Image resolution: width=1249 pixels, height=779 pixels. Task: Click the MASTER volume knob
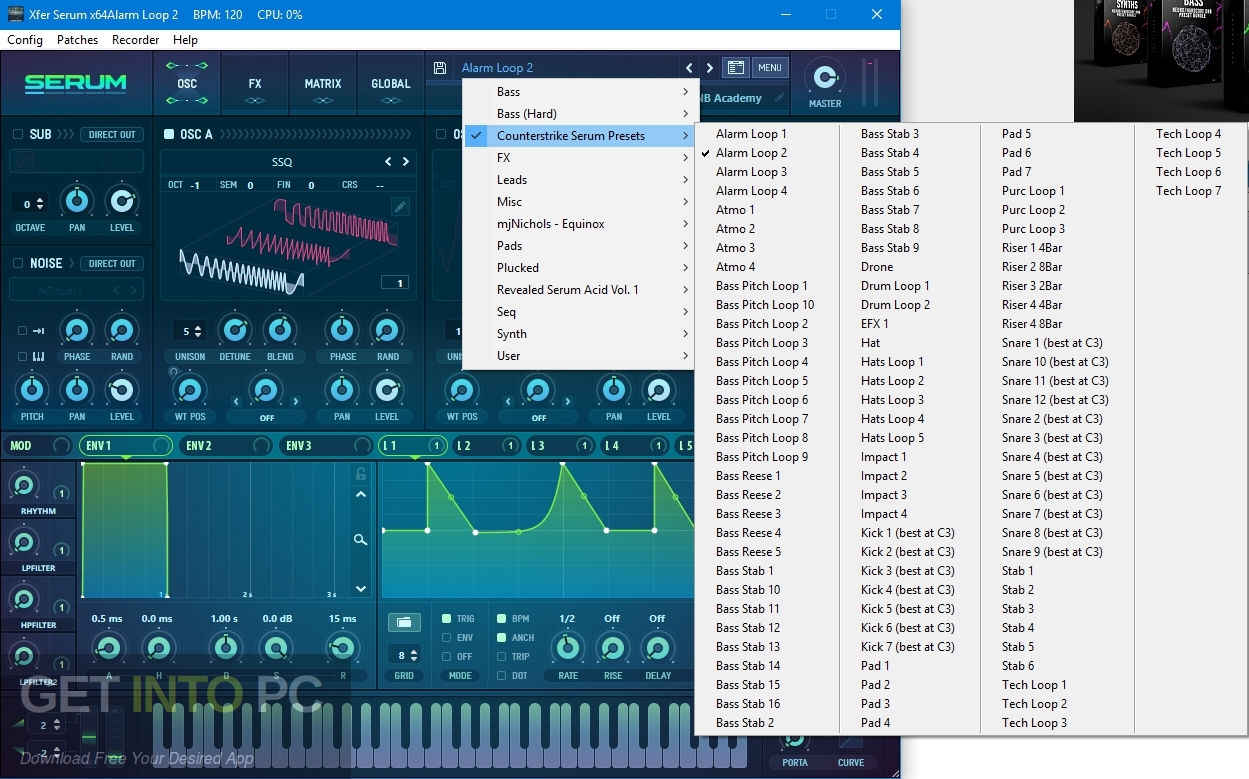click(825, 78)
